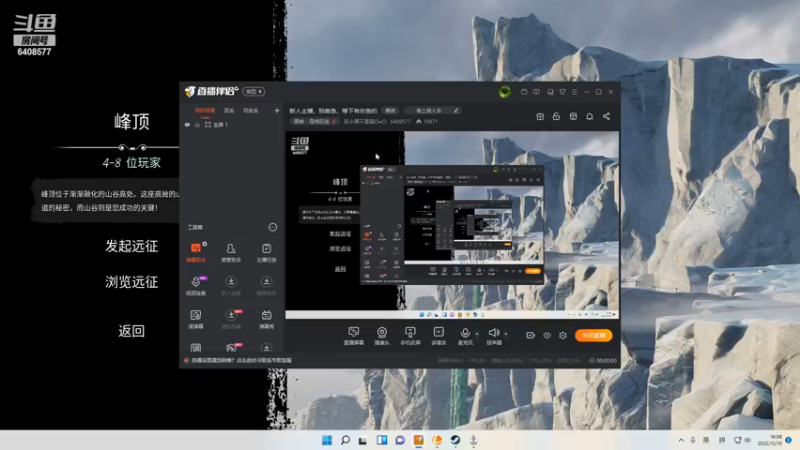Image resolution: width=800 pixels, height=450 pixels.
Task: Switch to the second scene tab
Action: coord(229,110)
